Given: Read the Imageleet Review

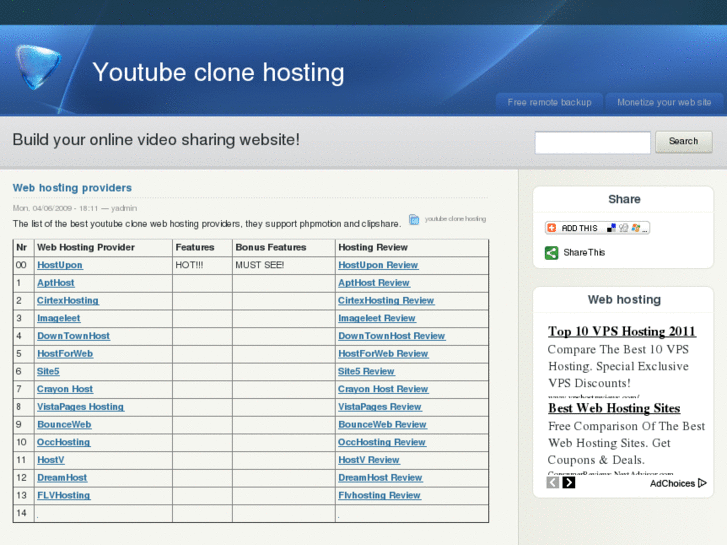Looking at the screenshot, I should [x=377, y=318].
